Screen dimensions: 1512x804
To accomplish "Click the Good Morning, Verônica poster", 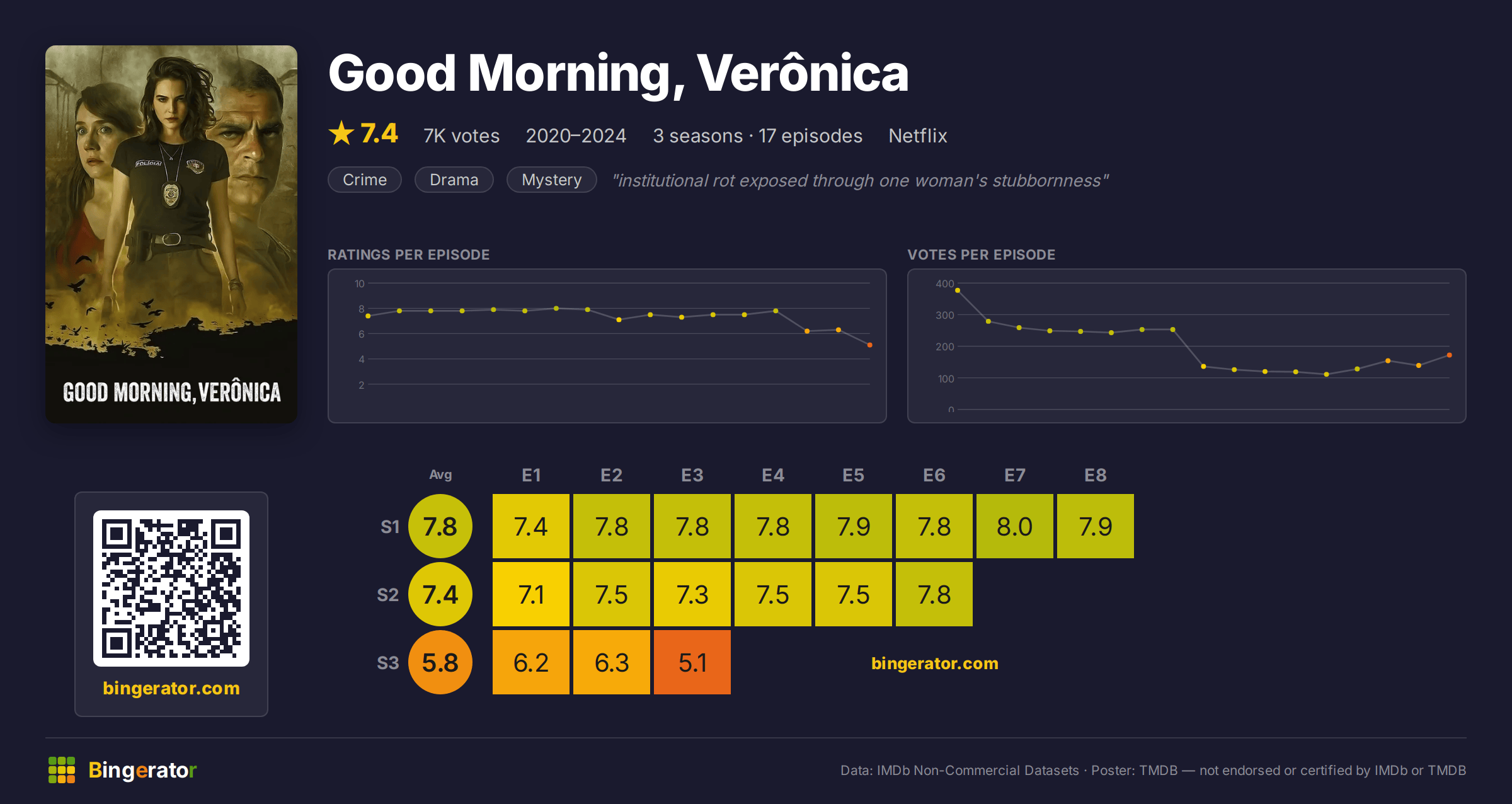I will pos(171,234).
